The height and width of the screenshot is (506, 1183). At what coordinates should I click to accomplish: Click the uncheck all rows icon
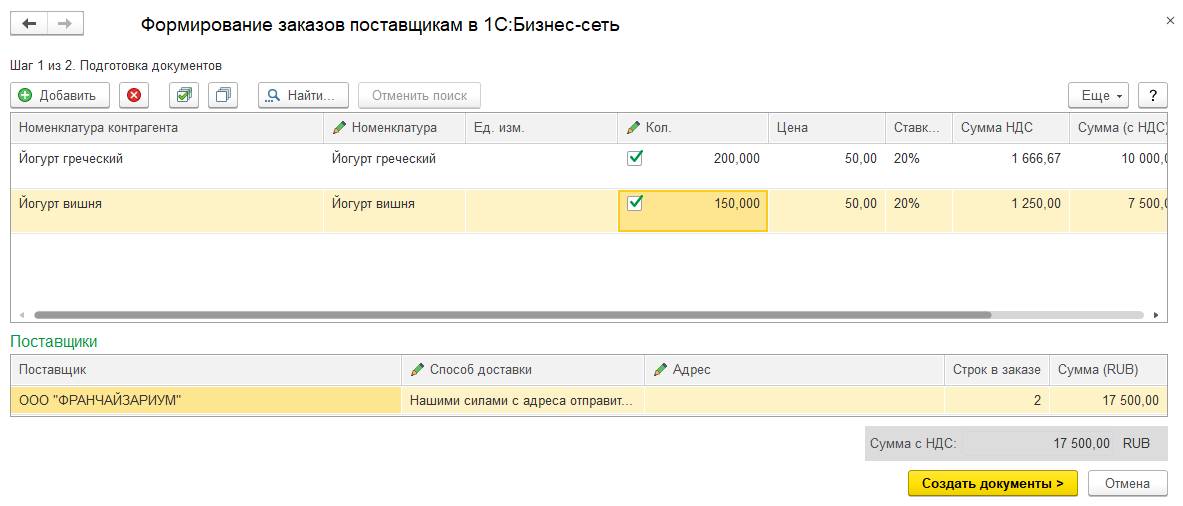coord(223,95)
